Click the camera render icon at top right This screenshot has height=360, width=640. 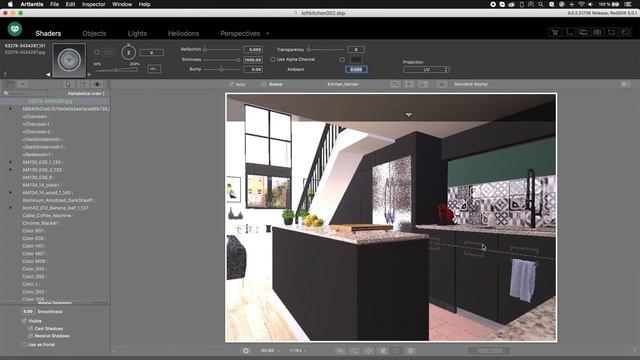(x=597, y=32)
